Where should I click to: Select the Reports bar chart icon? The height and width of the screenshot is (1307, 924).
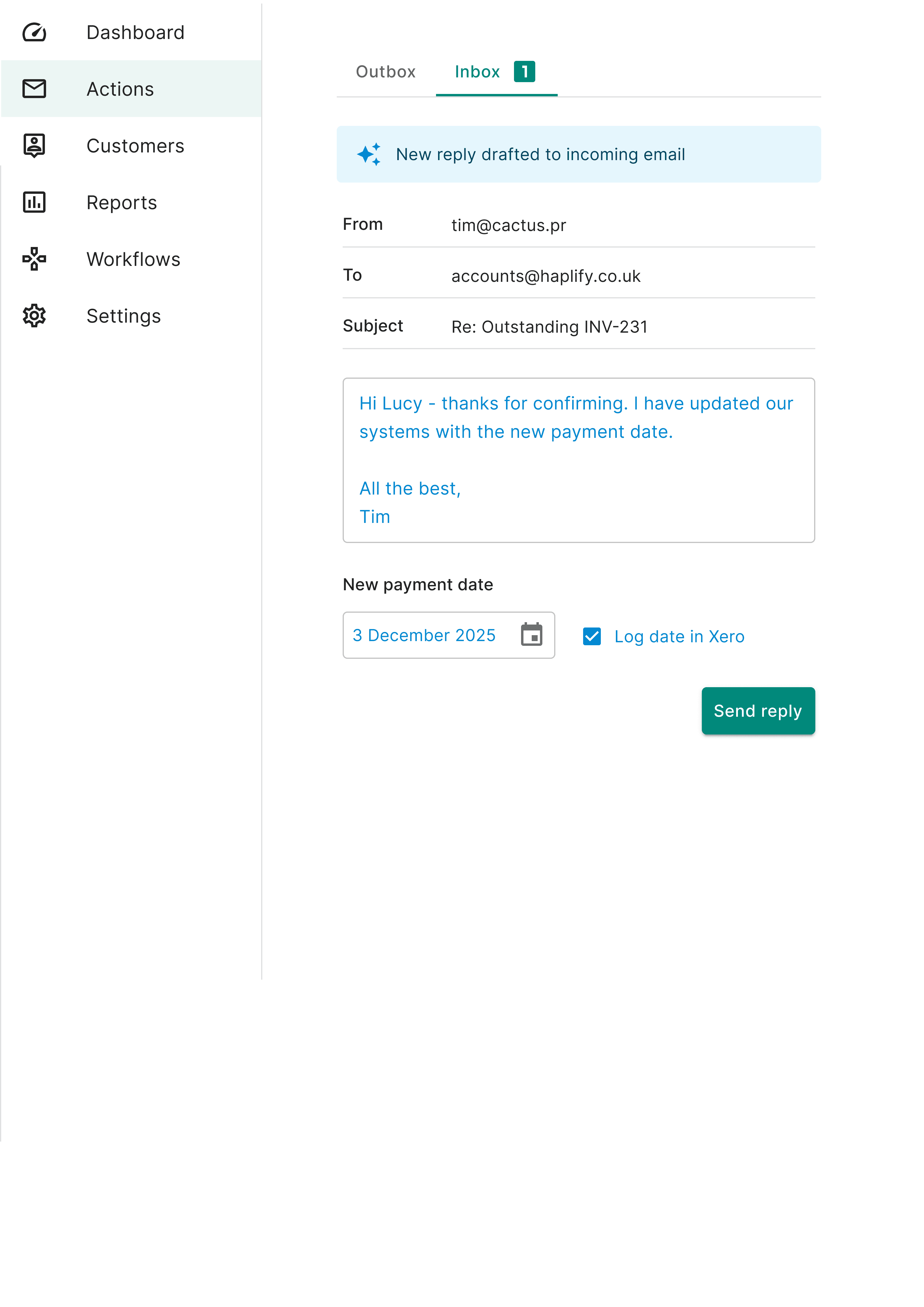[x=34, y=202]
